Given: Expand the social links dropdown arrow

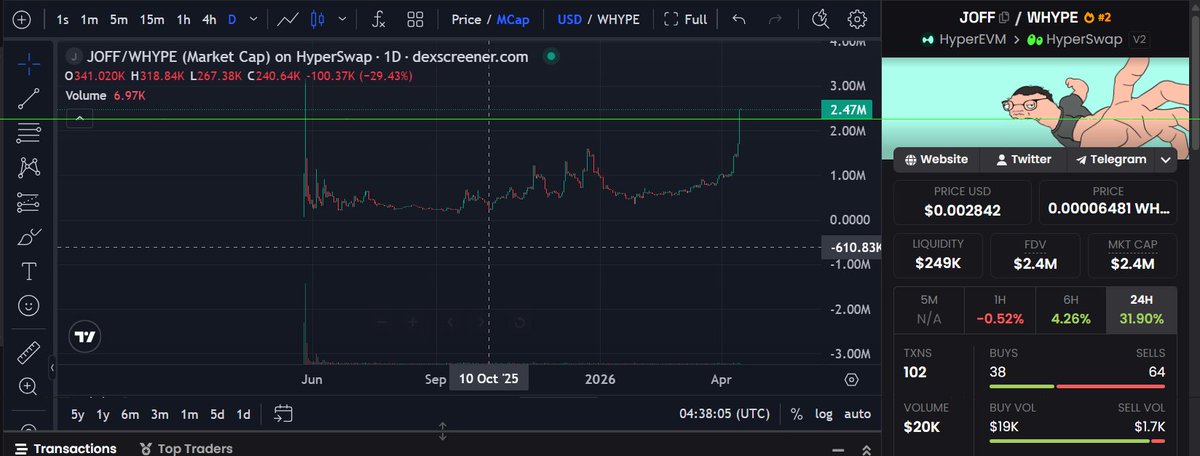Looking at the screenshot, I should click(x=1167, y=159).
